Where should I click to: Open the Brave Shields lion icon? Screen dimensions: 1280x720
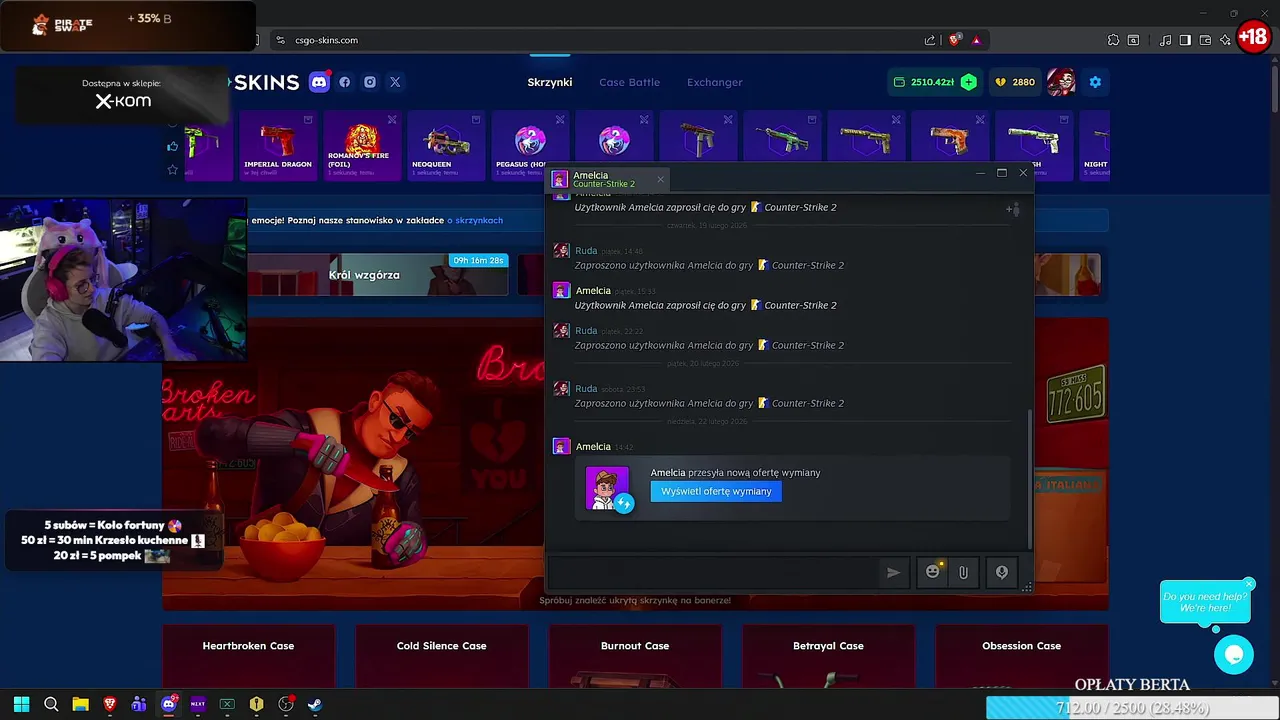[x=955, y=40]
